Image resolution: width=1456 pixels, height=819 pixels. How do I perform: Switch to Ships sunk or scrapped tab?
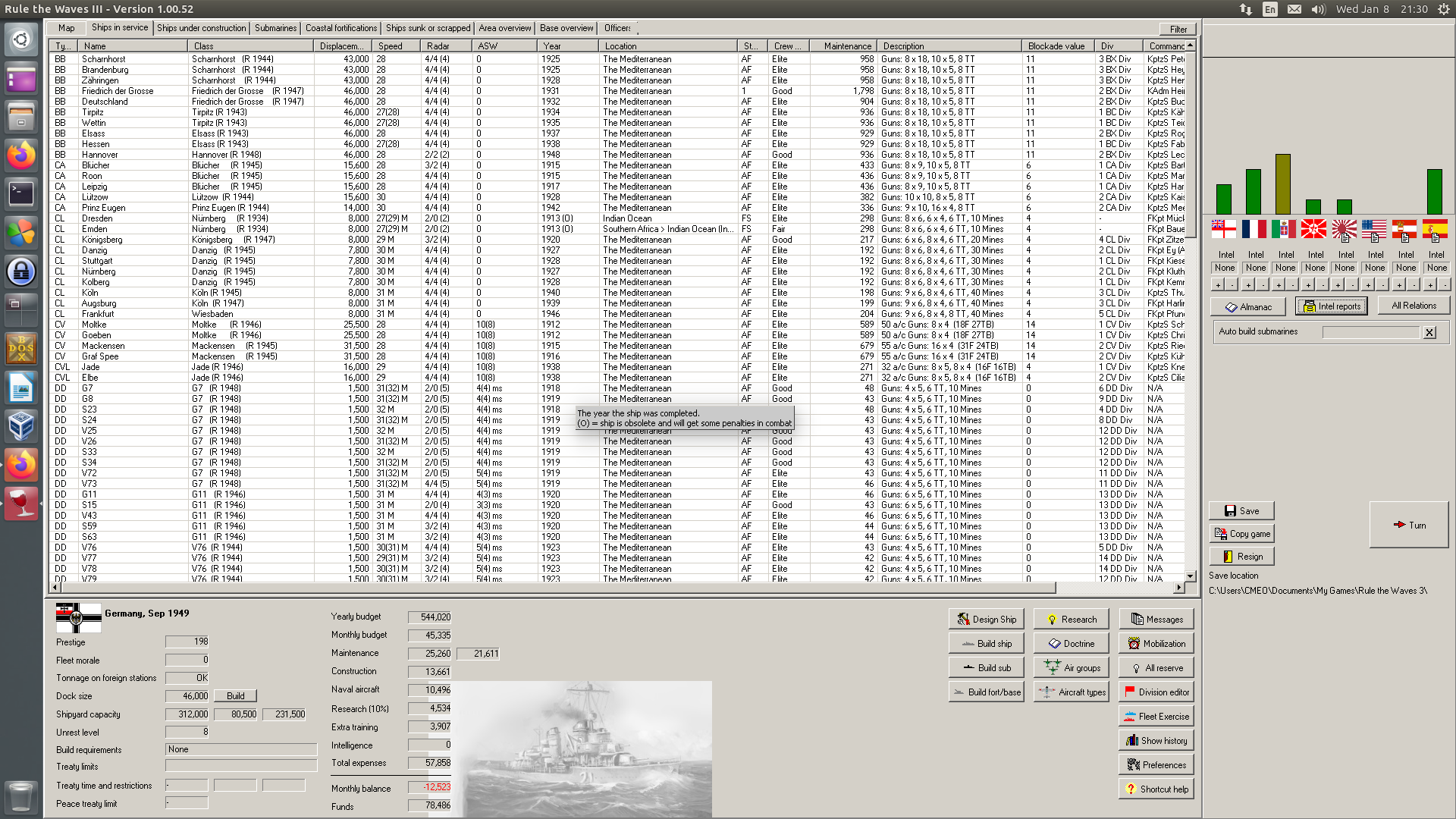coord(428,28)
